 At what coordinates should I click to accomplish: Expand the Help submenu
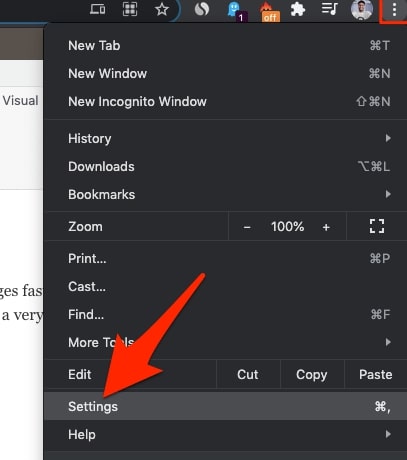click(x=225, y=434)
